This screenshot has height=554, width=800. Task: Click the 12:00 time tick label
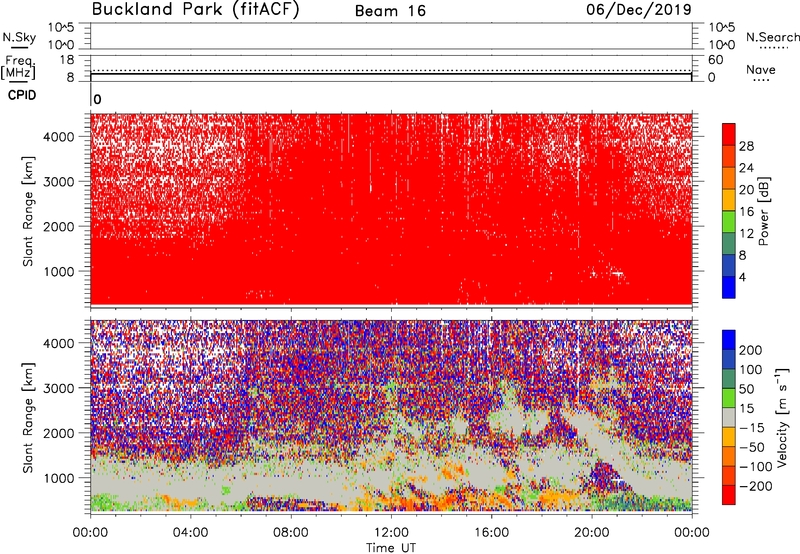pos(391,533)
